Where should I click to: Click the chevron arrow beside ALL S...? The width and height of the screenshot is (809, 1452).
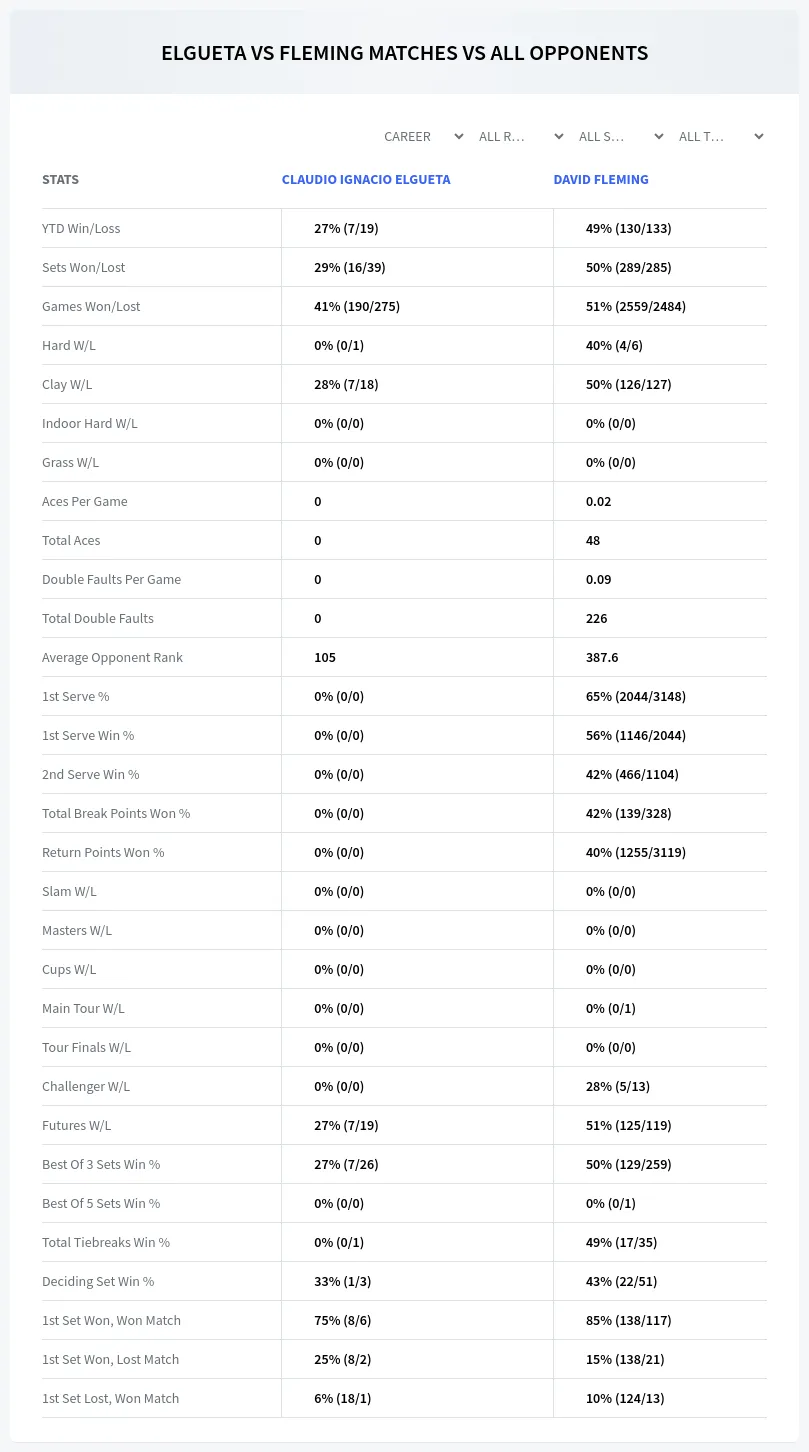point(659,136)
